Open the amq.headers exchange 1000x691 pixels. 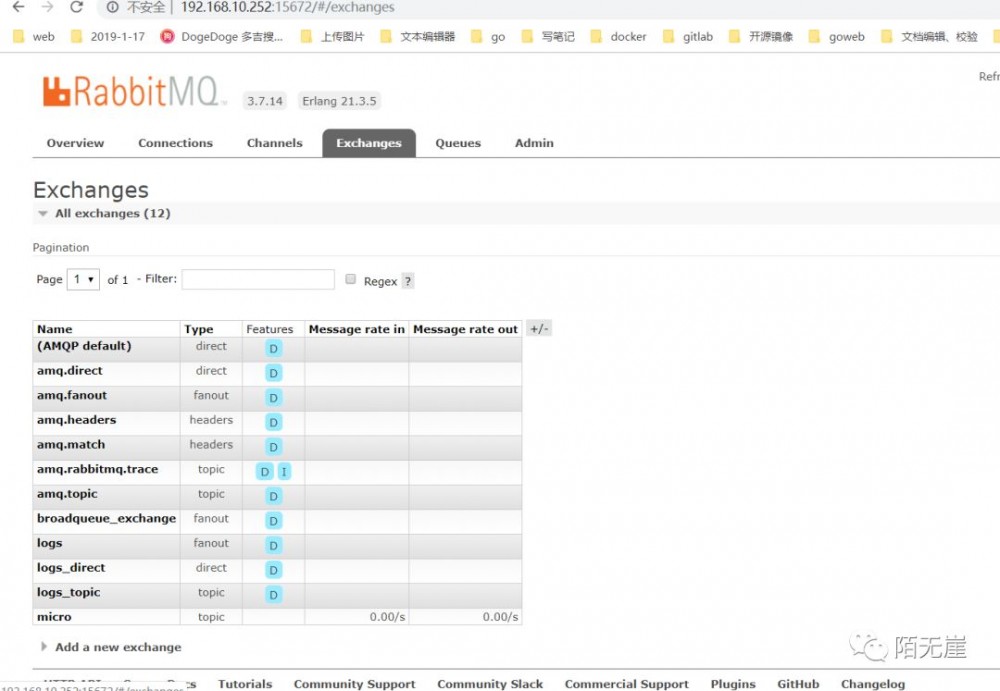[77, 420]
